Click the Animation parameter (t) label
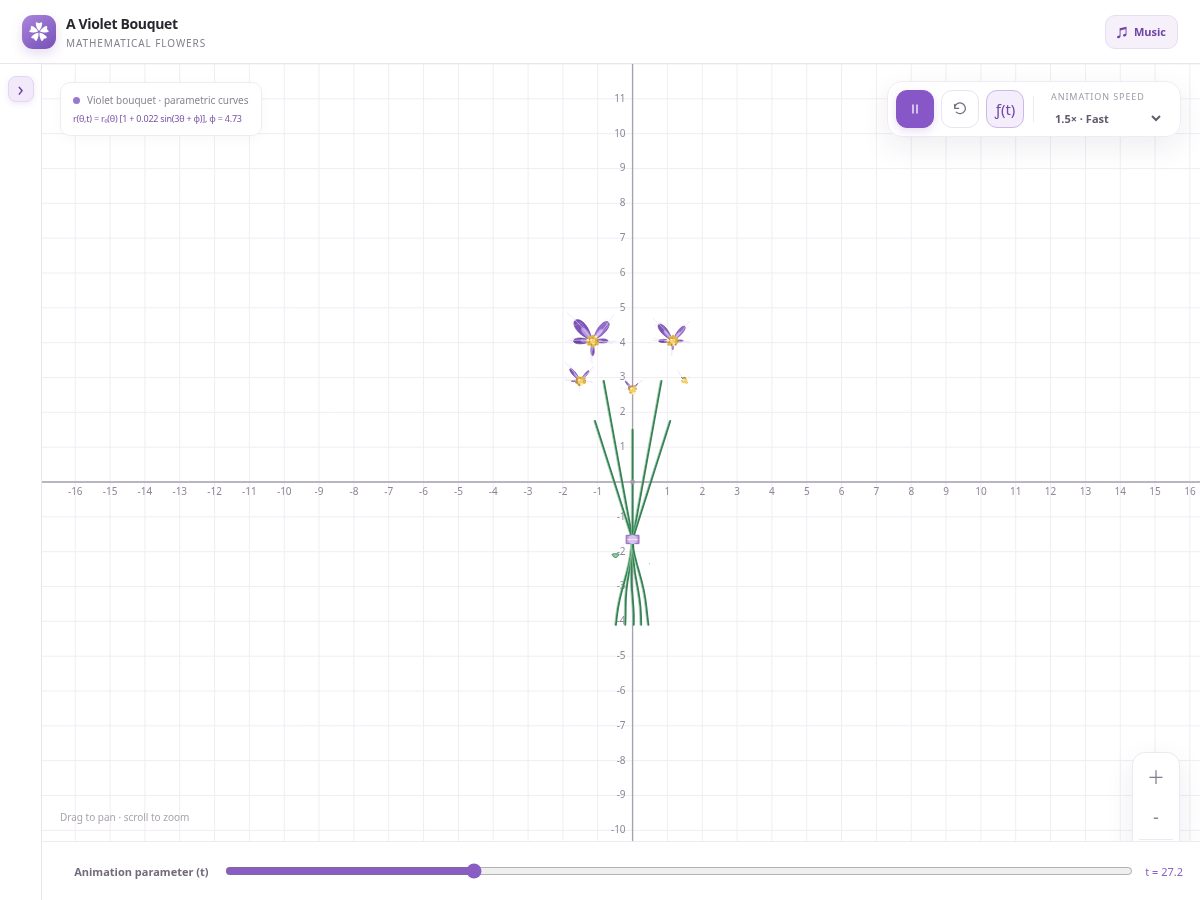This screenshot has height=900, width=1200. (x=141, y=872)
